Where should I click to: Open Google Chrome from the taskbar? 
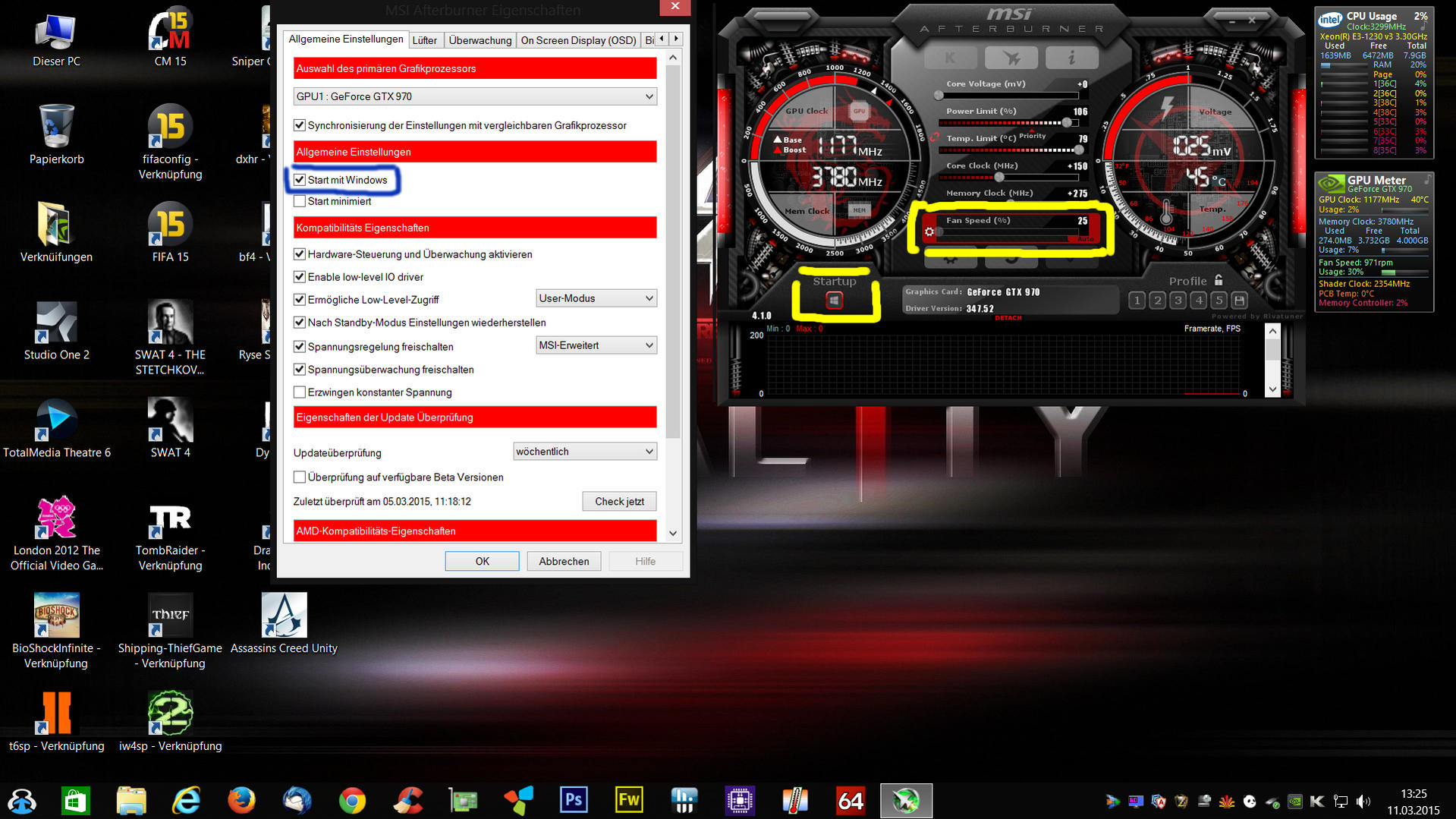point(352,801)
